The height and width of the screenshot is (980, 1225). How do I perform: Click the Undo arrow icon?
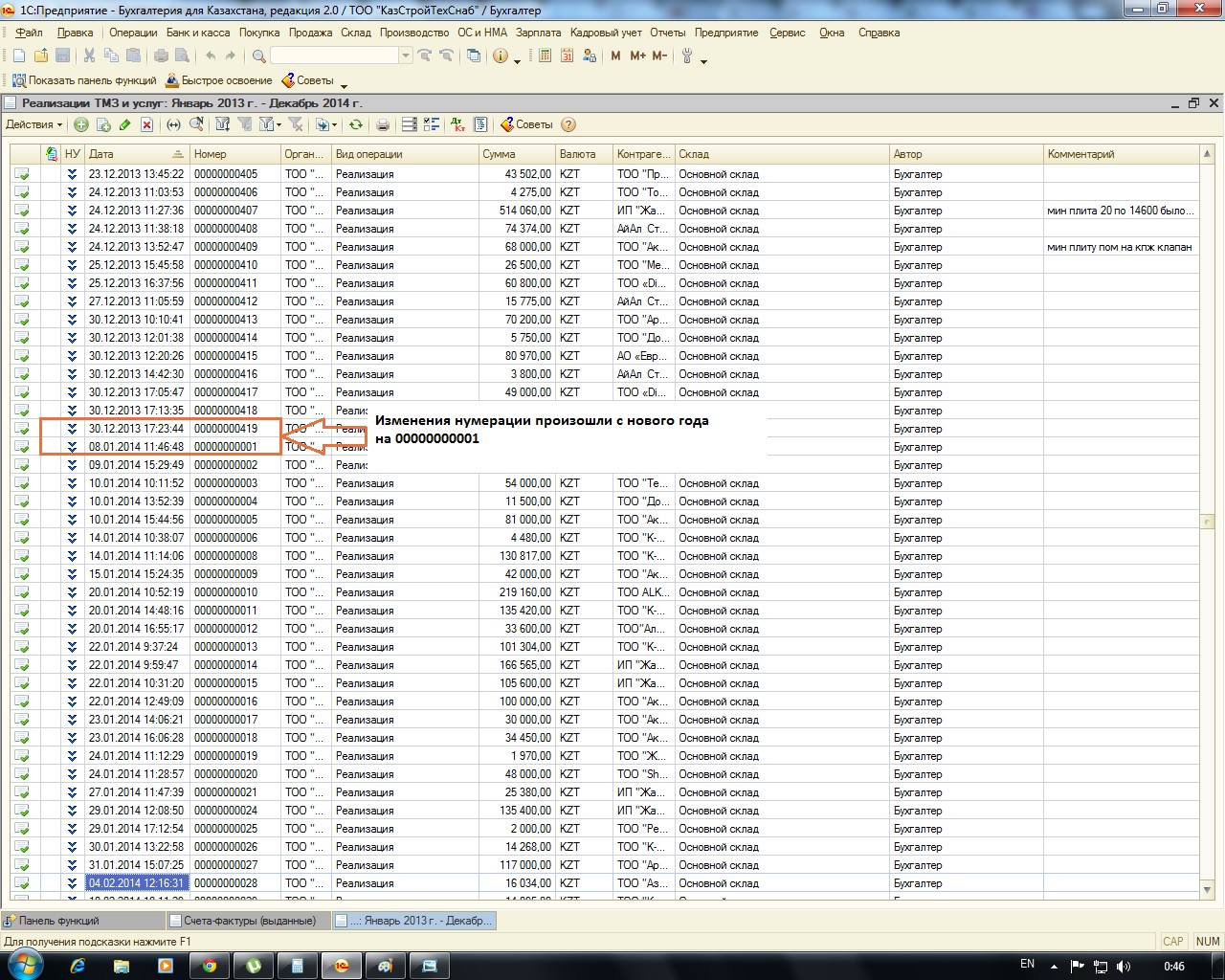click(211, 56)
